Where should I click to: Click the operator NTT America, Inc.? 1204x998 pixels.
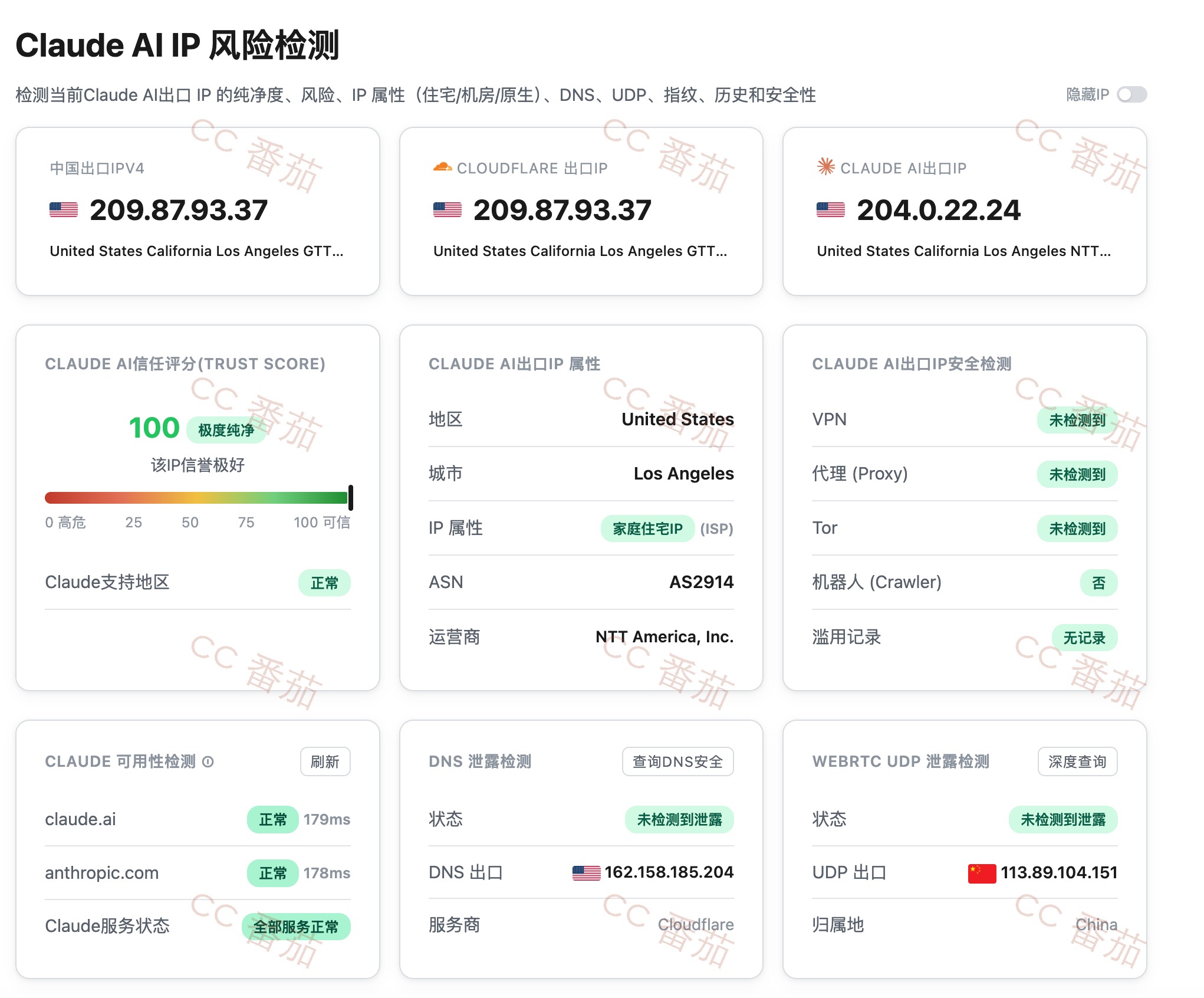coord(664,636)
